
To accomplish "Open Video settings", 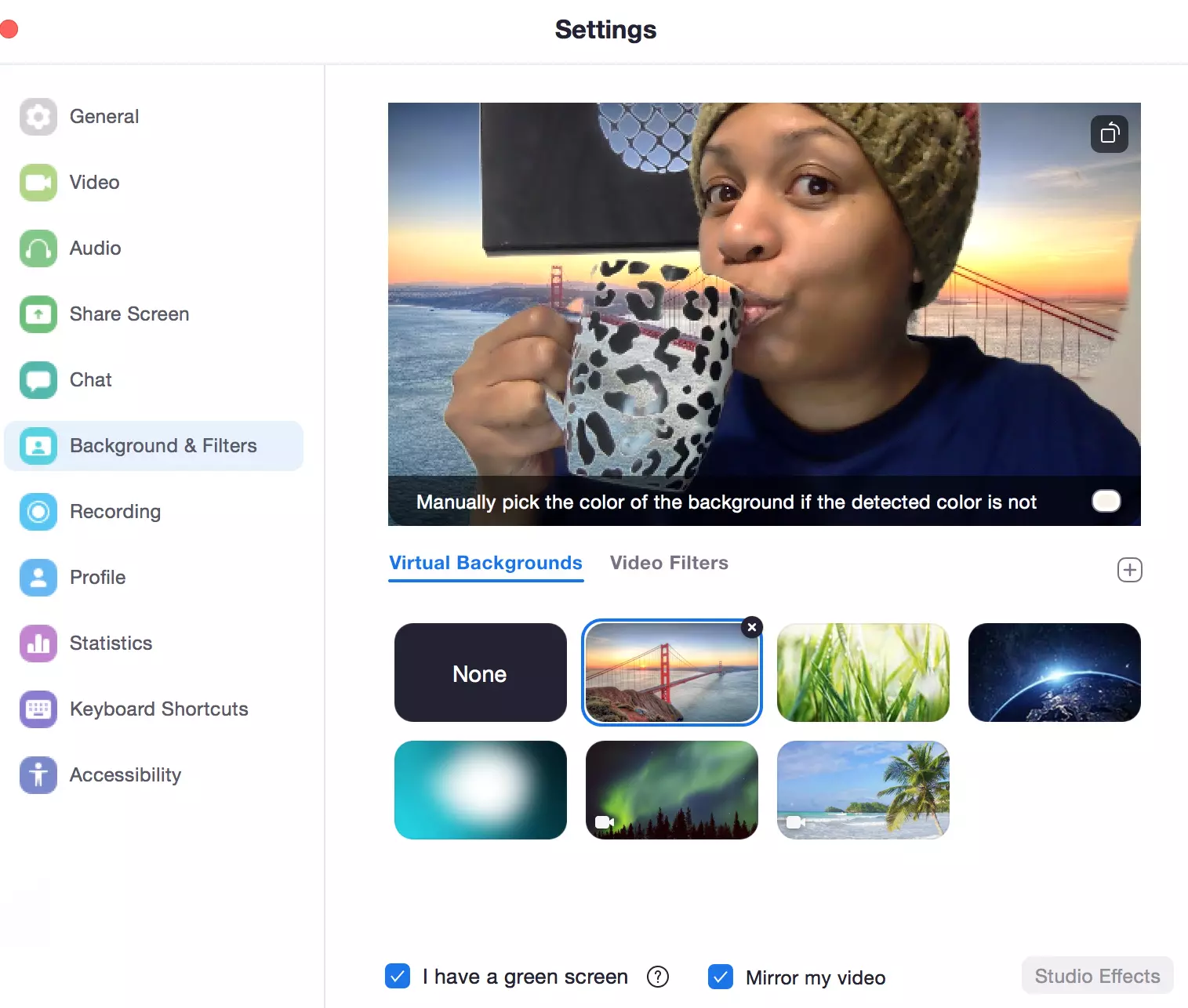I will tap(154, 183).
